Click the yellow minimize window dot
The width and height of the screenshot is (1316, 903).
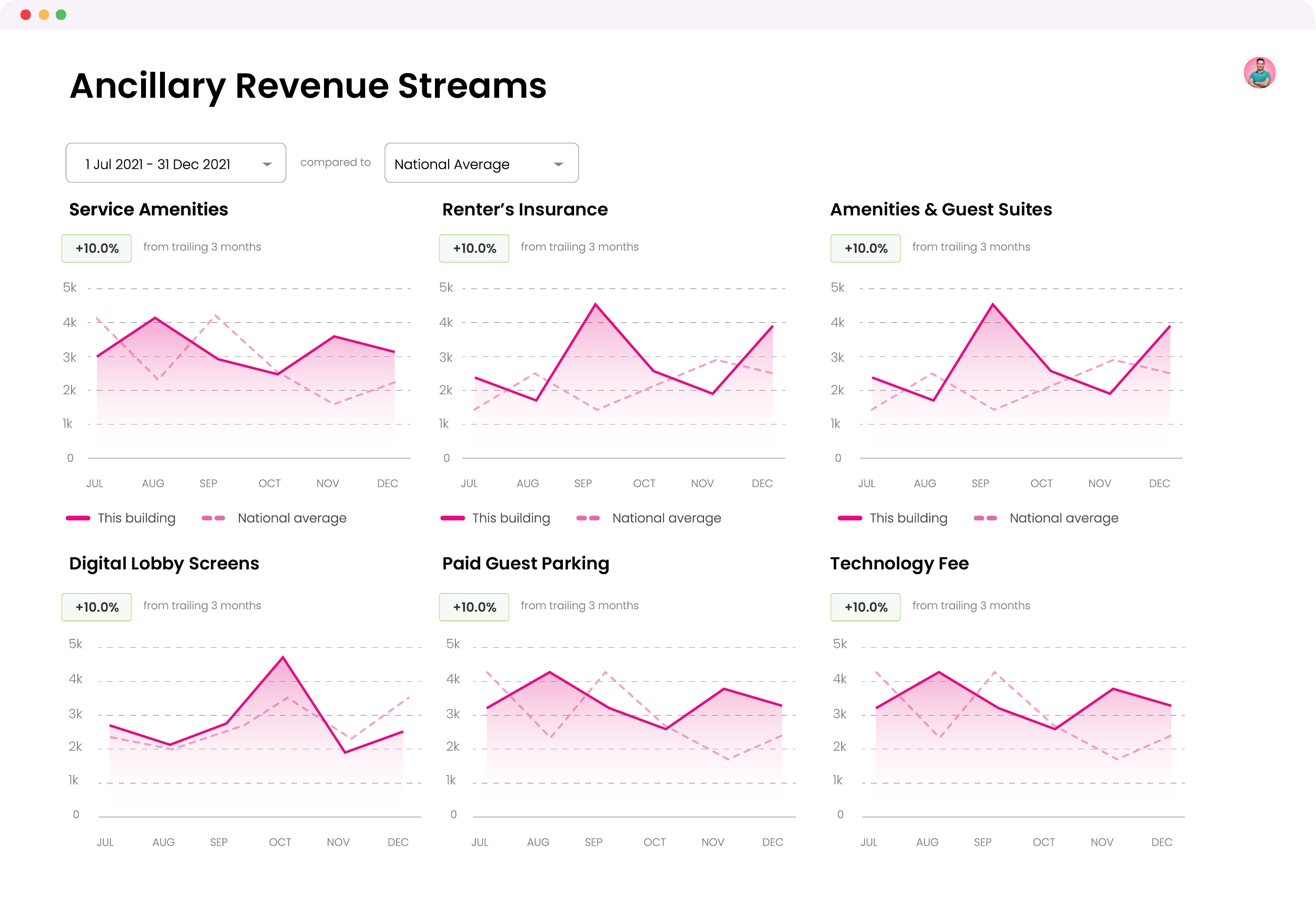tap(44, 15)
